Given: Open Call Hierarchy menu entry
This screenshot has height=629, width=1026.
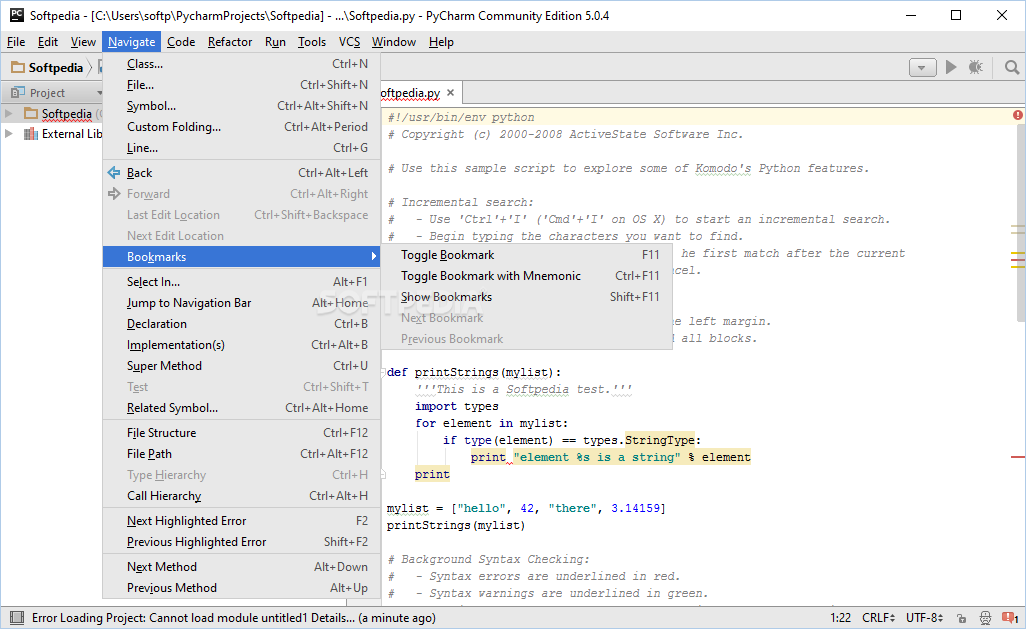Looking at the screenshot, I should [241, 495].
